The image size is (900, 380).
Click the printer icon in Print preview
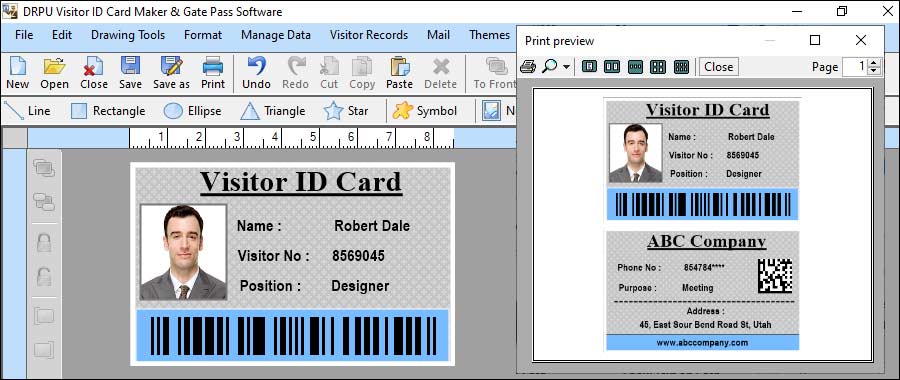[x=527, y=67]
